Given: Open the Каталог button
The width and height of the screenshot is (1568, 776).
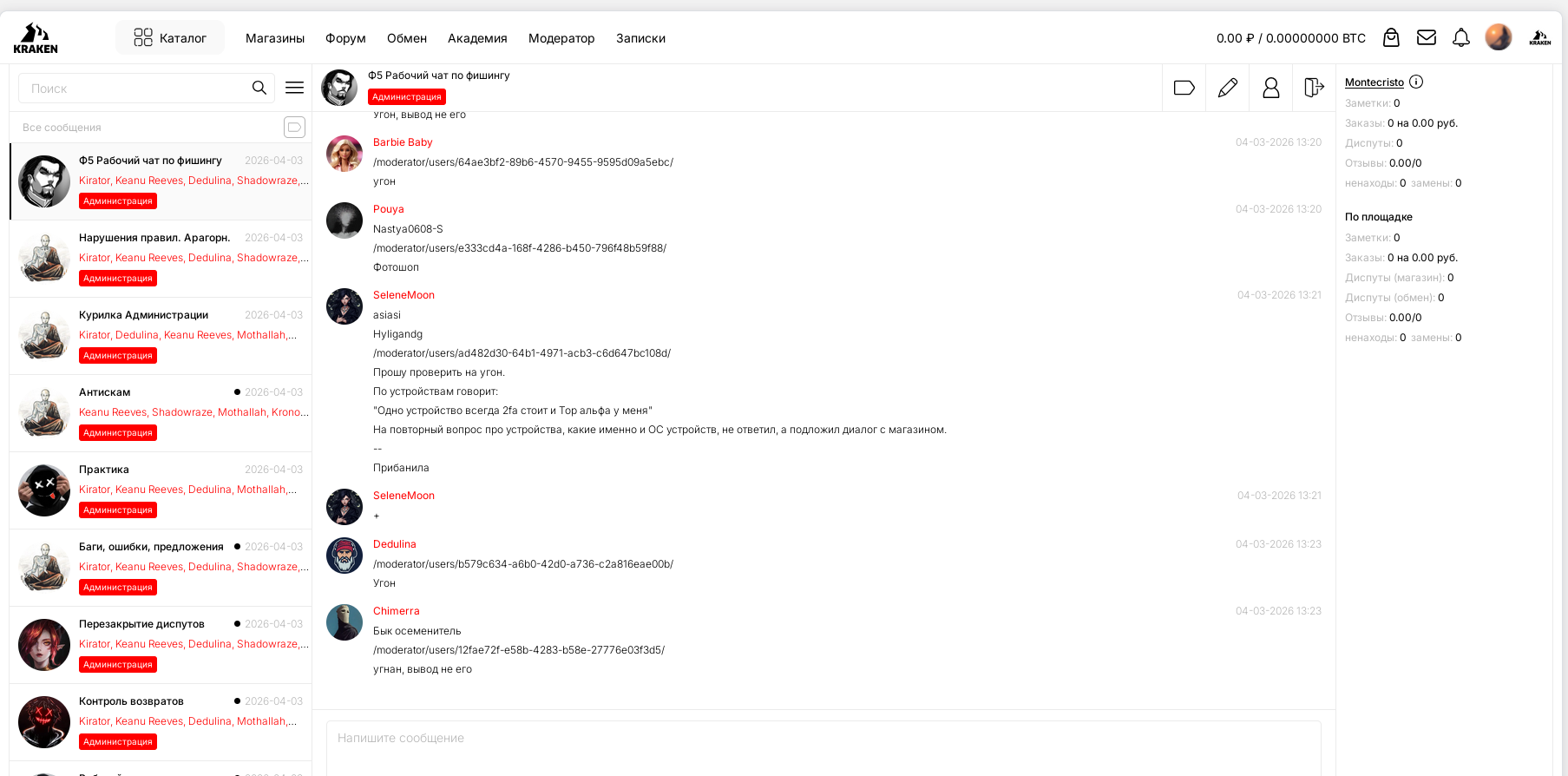Looking at the screenshot, I should (170, 38).
